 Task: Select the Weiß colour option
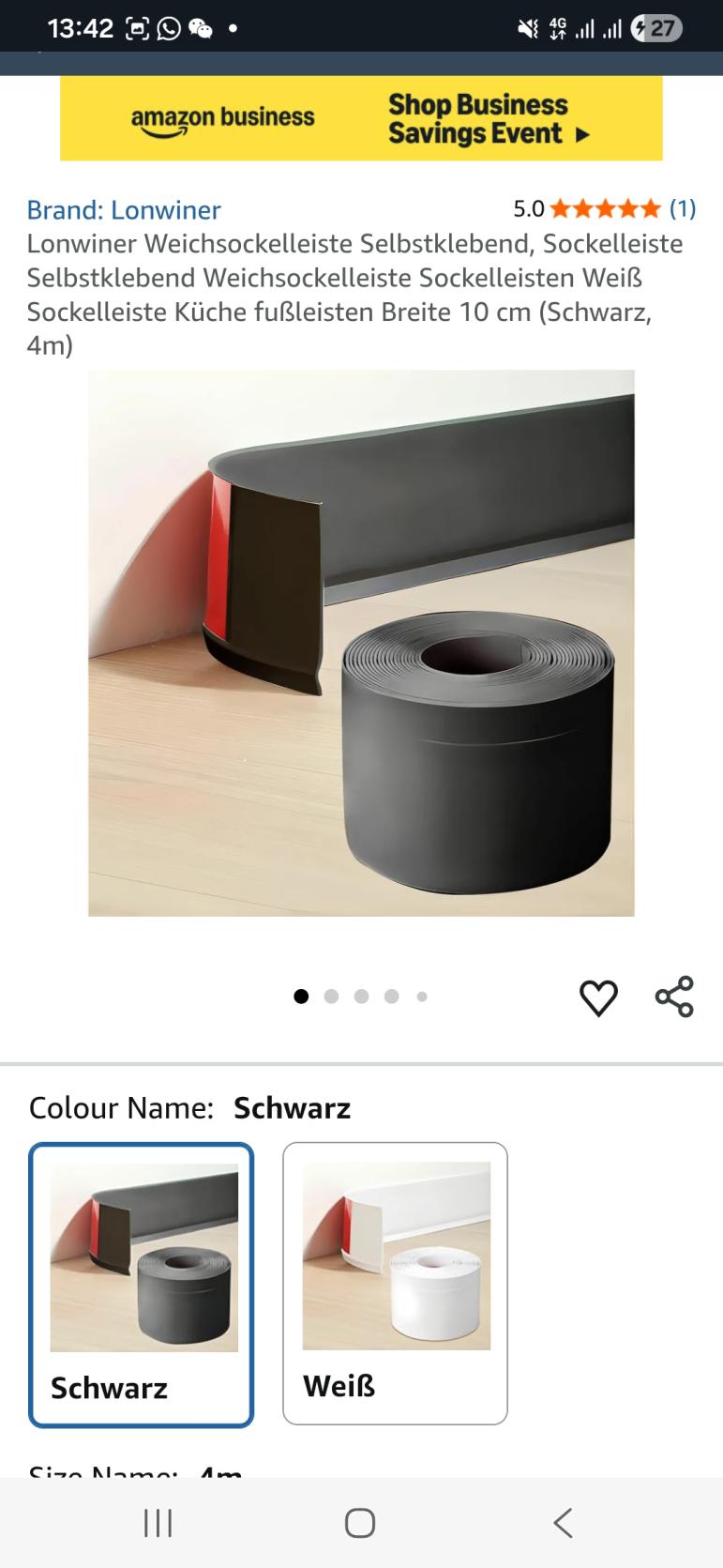coord(395,1284)
